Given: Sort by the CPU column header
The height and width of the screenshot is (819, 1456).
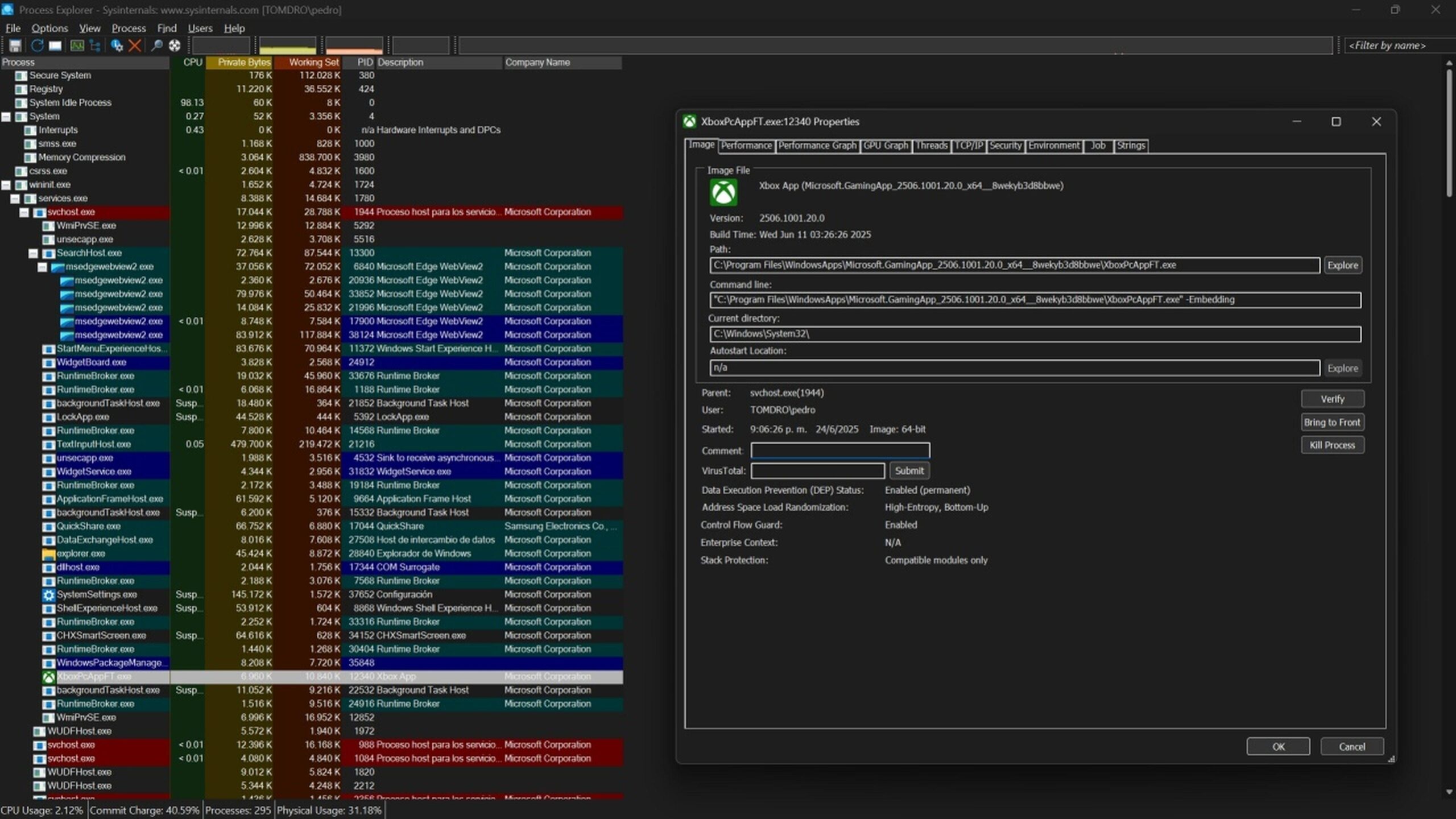Looking at the screenshot, I should [188, 63].
